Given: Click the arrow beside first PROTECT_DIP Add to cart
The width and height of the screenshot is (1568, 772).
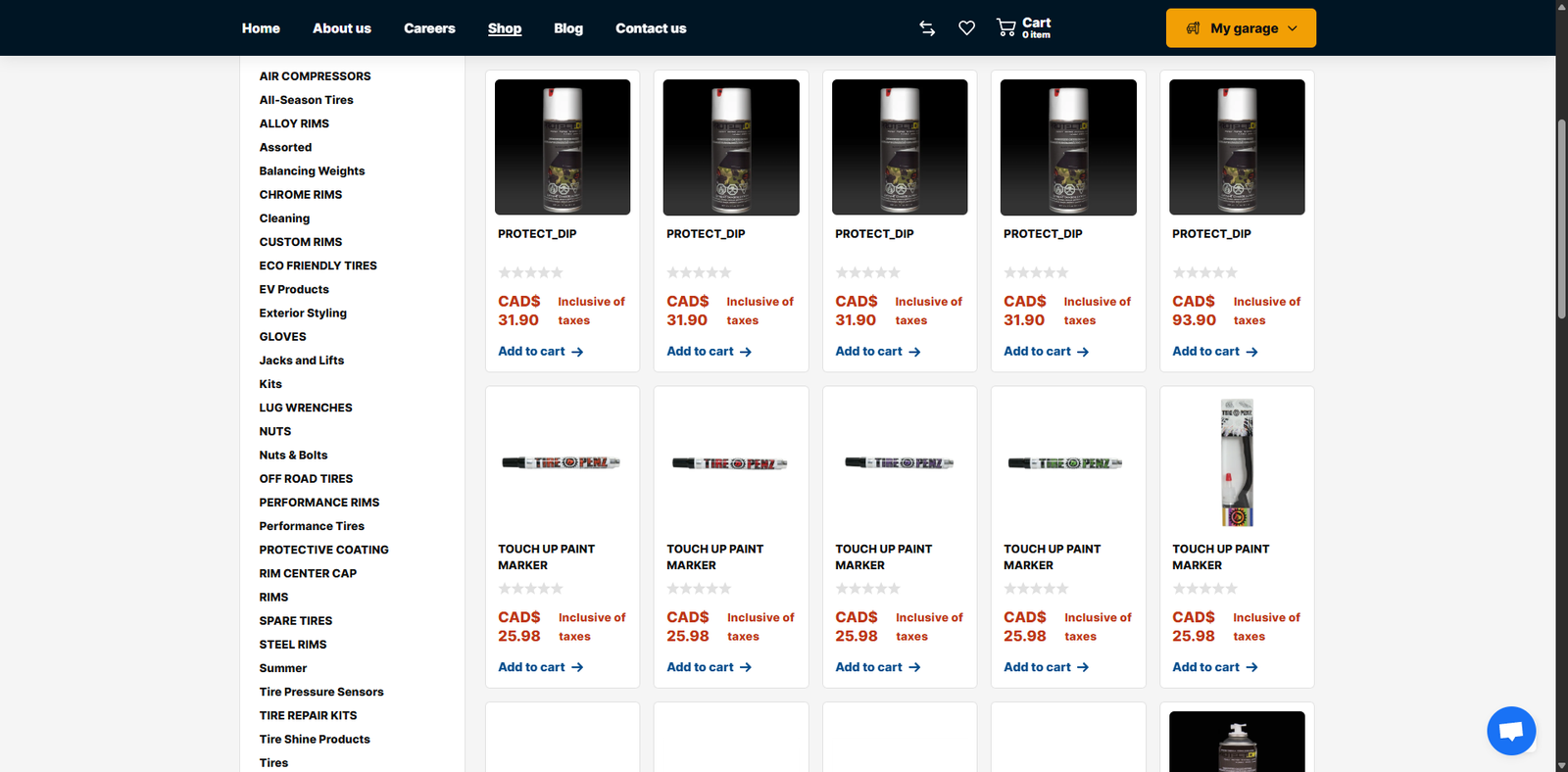Looking at the screenshot, I should (x=577, y=352).
